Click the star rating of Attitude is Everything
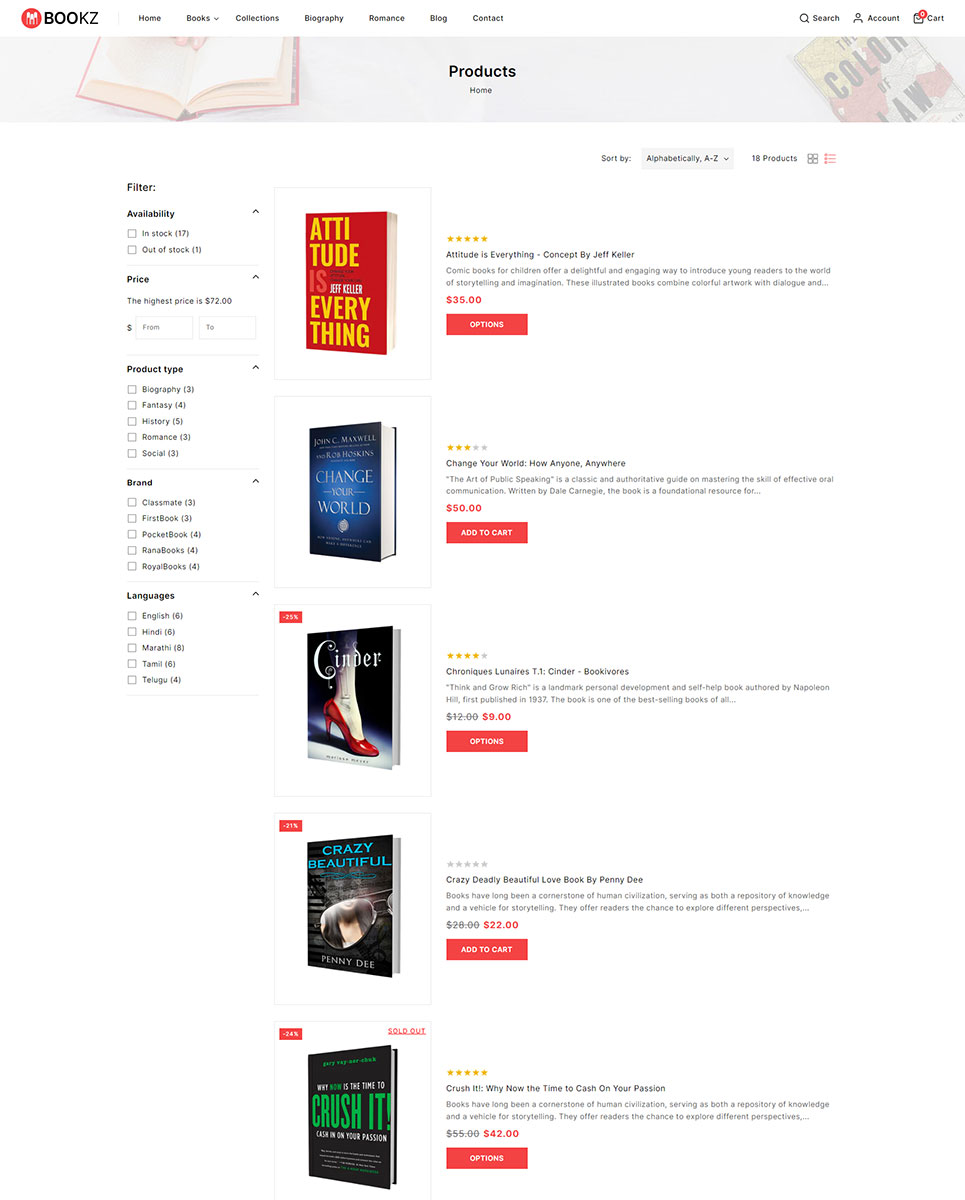This screenshot has height=1200, width=965. [x=467, y=239]
